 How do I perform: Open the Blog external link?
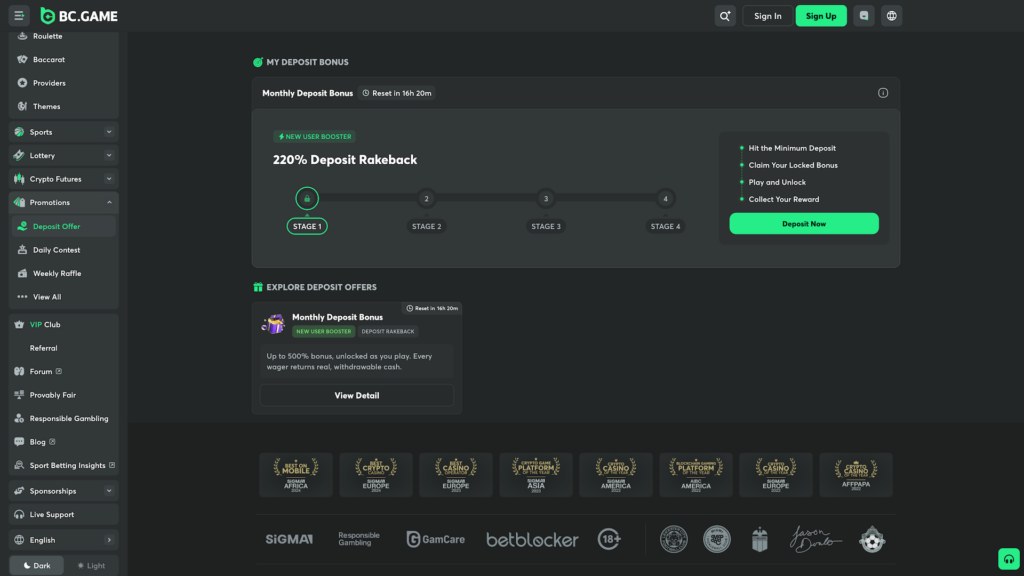tap(63, 442)
